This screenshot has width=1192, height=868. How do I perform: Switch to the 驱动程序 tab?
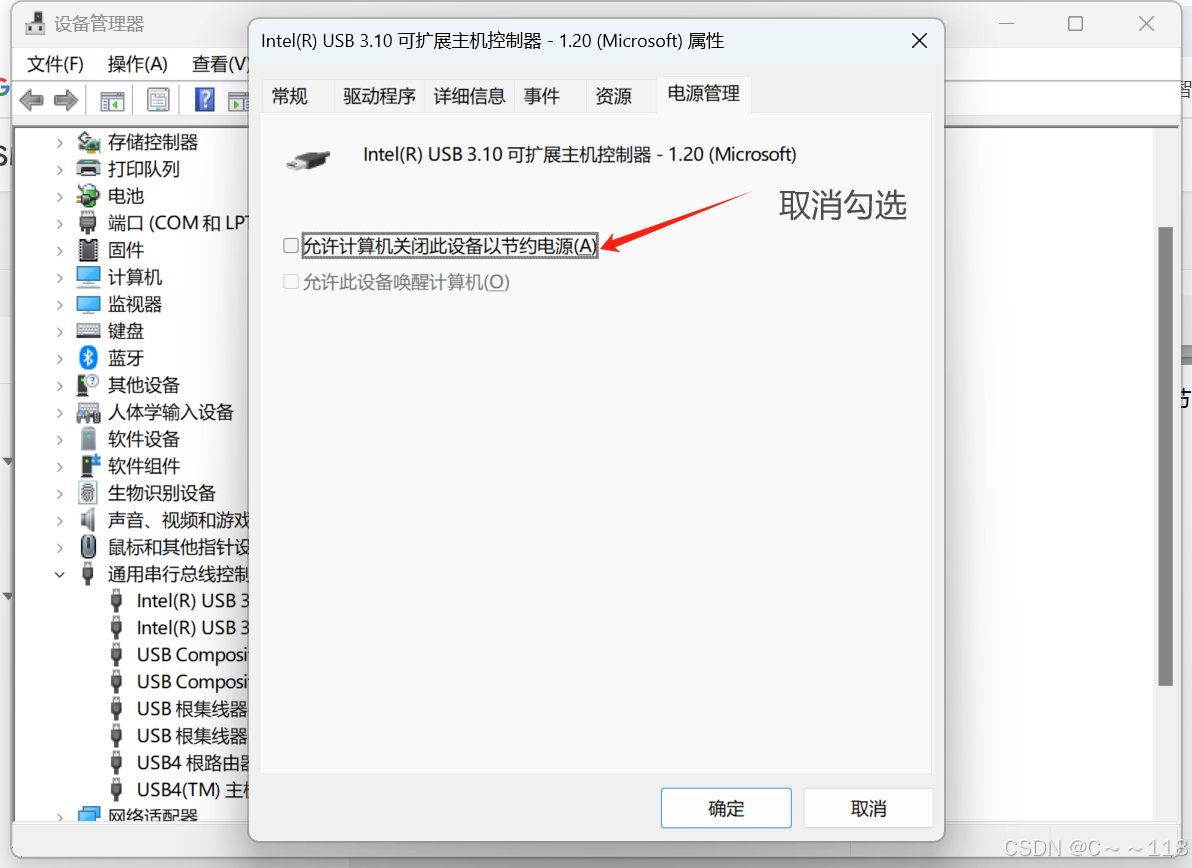pyautogui.click(x=379, y=97)
